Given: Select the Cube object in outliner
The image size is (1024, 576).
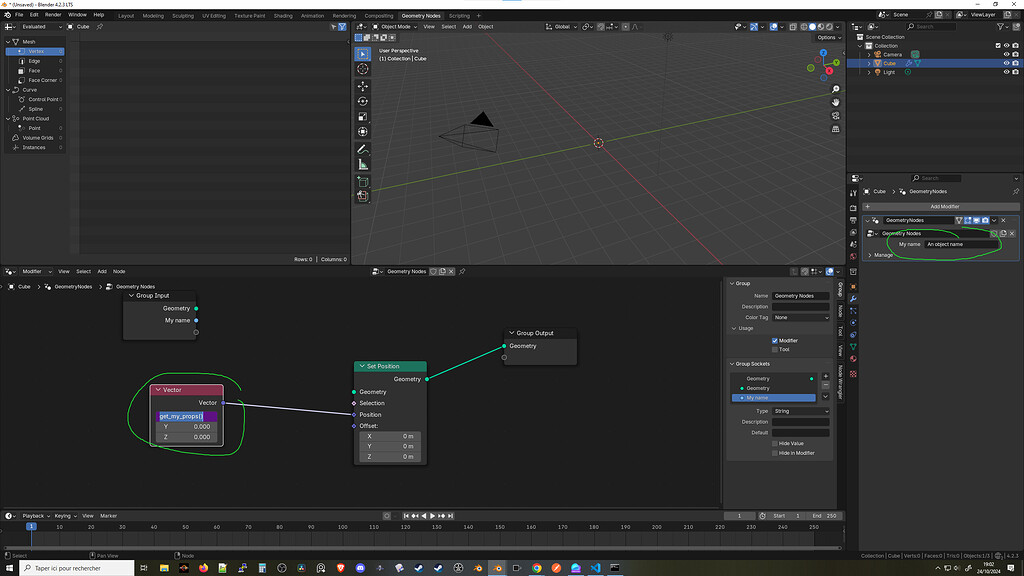Looking at the screenshot, I should pyautogui.click(x=889, y=63).
